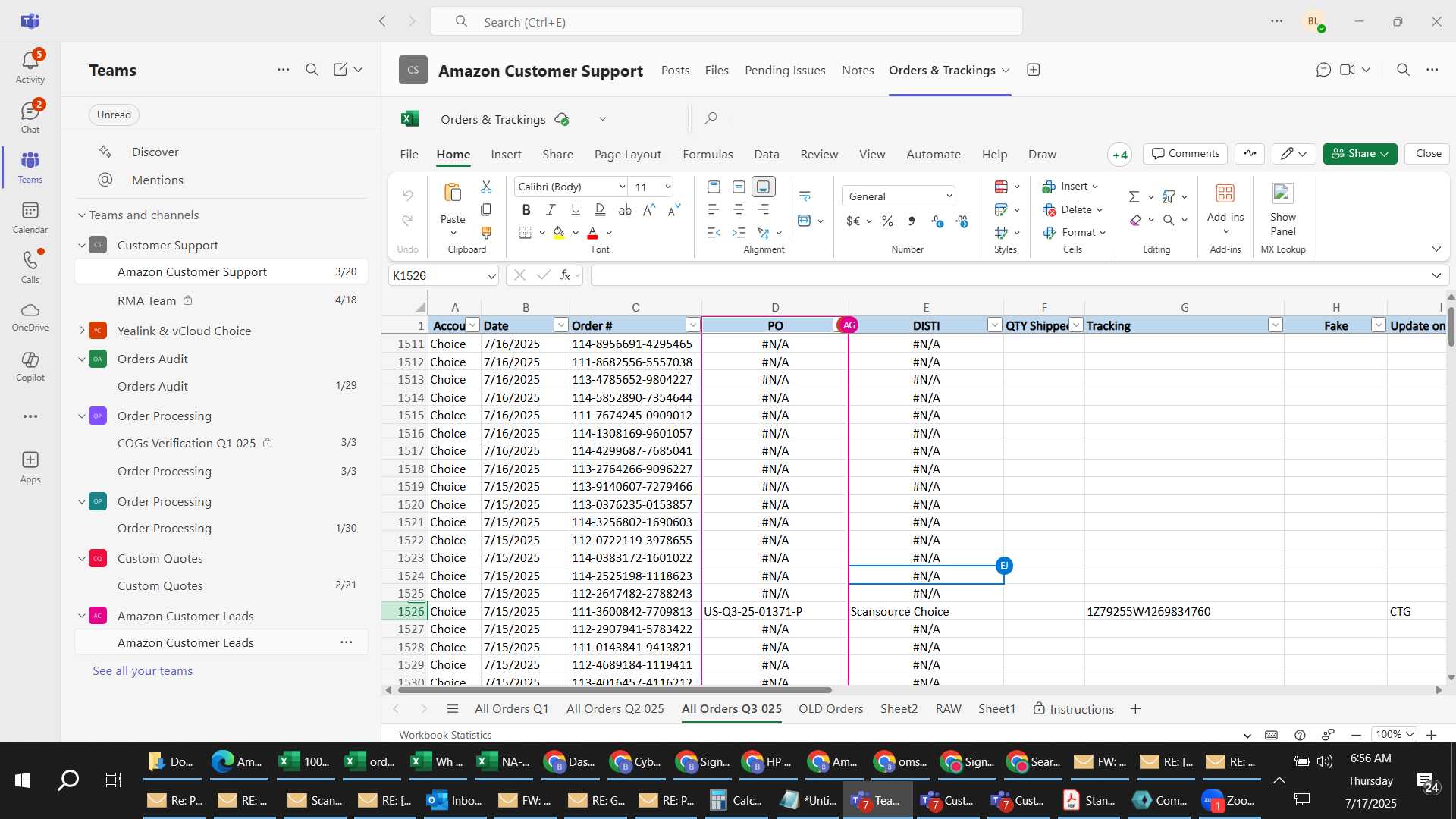Toggle Strikethrough formatting

point(625,210)
